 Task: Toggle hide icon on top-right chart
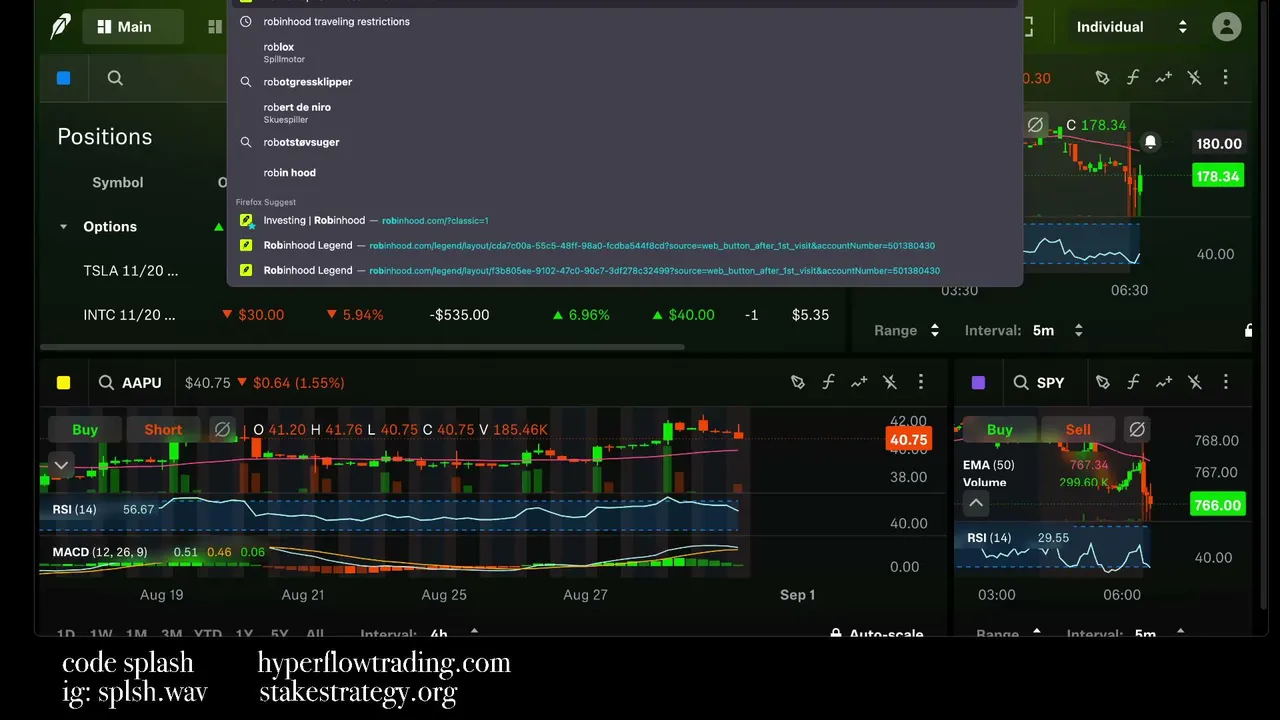pos(1035,125)
